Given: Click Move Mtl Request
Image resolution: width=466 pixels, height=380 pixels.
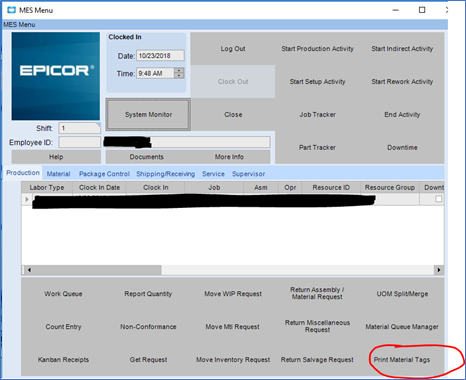Looking at the screenshot, I should 233,327.
